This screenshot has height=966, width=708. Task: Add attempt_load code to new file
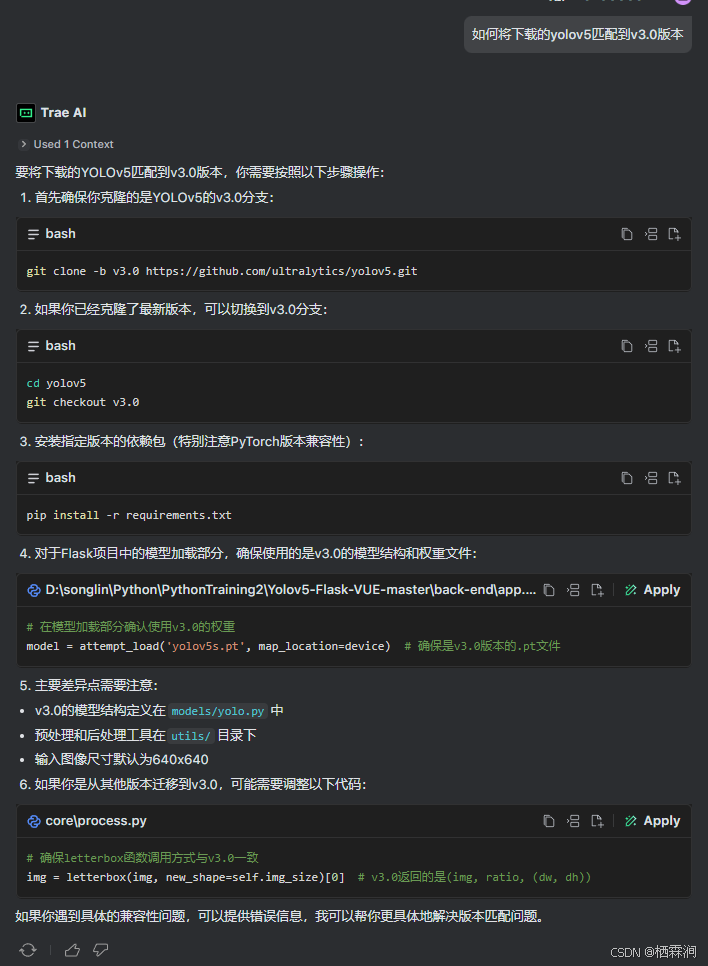click(x=597, y=590)
